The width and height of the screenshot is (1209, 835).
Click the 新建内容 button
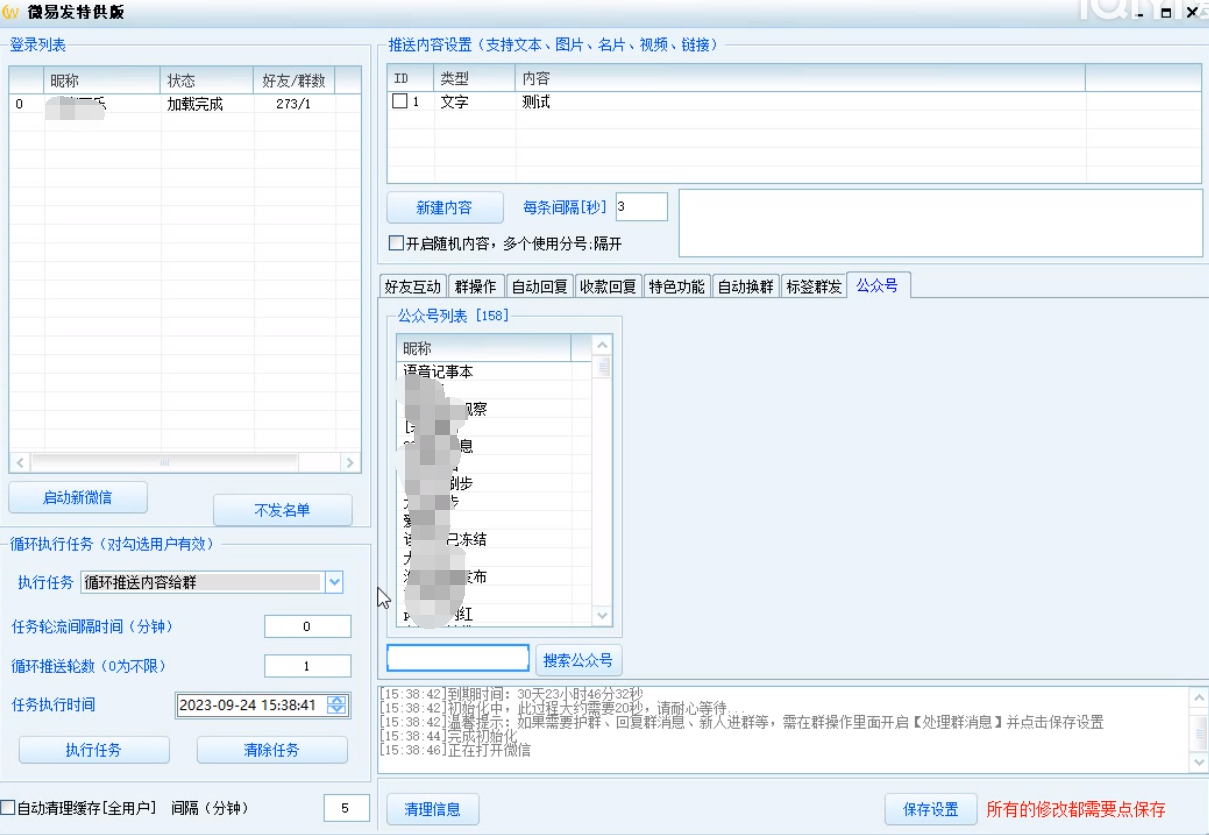pyautogui.click(x=443, y=207)
